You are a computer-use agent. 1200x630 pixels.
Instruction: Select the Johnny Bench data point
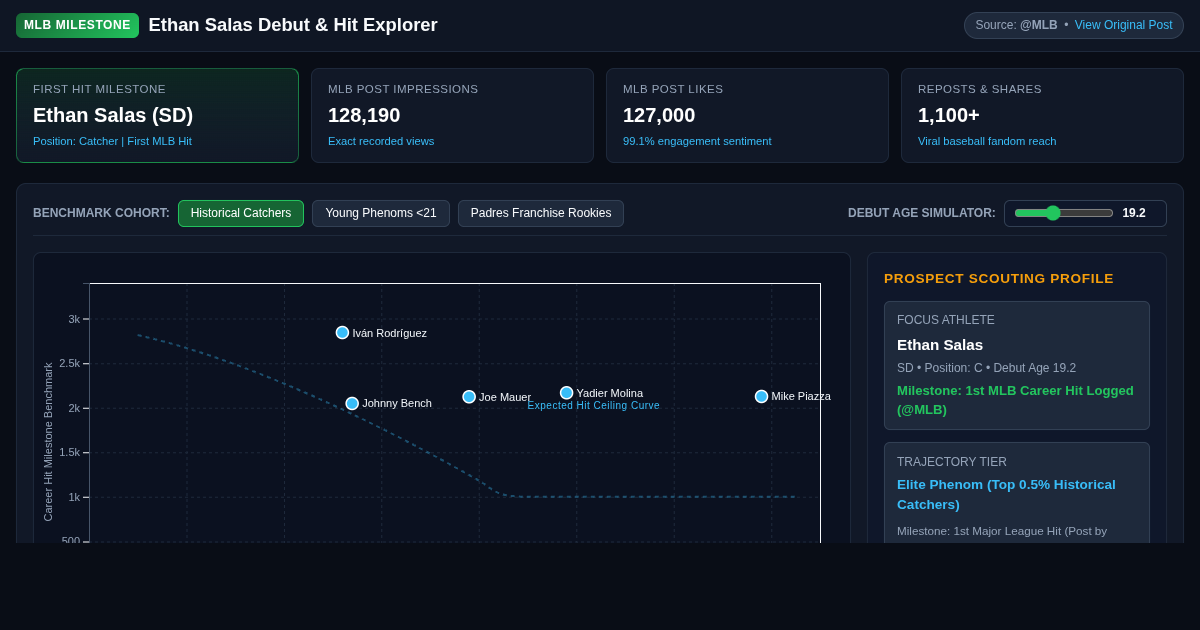point(352,404)
